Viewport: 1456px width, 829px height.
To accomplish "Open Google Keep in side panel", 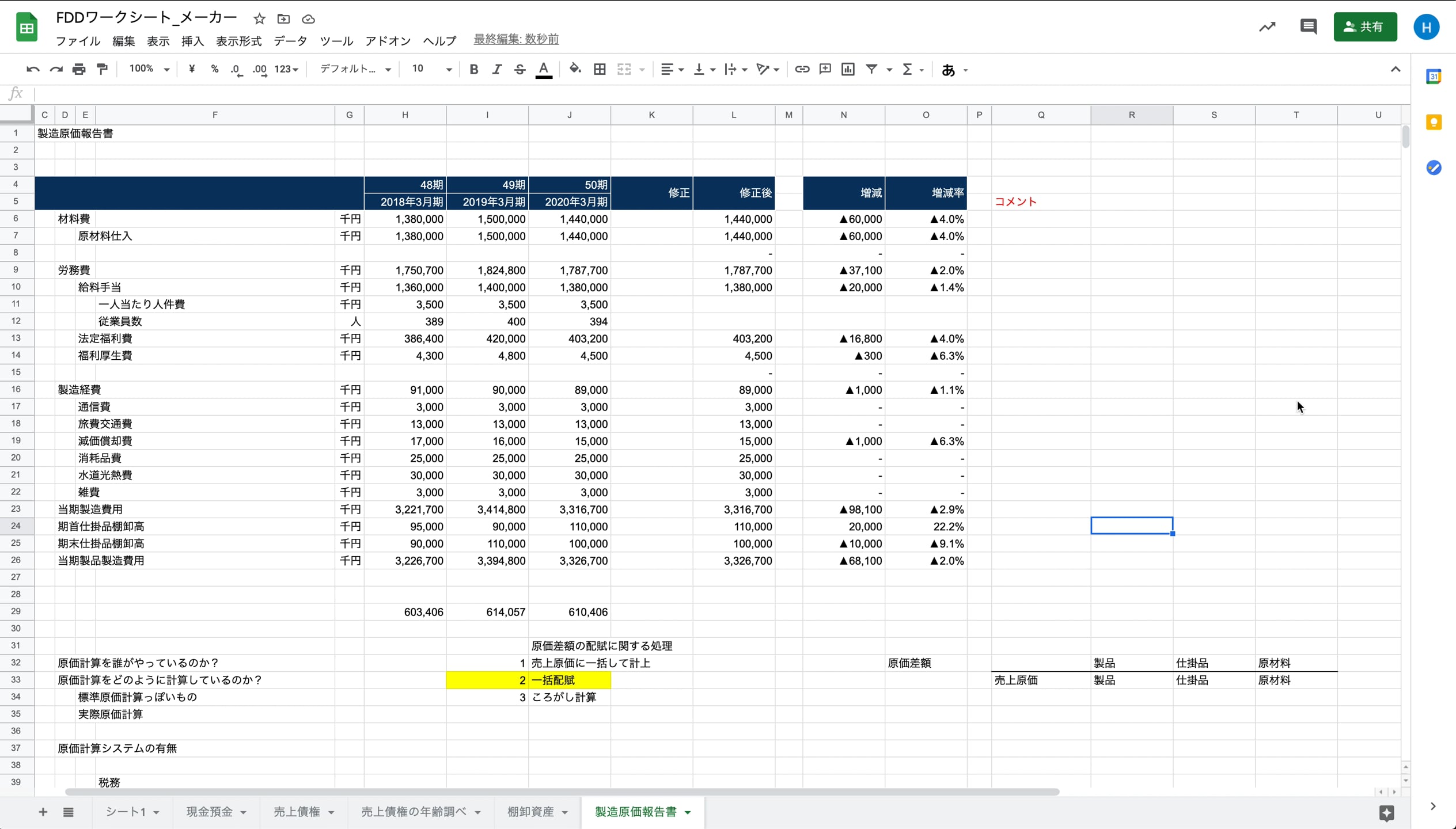I will pos(1433,122).
